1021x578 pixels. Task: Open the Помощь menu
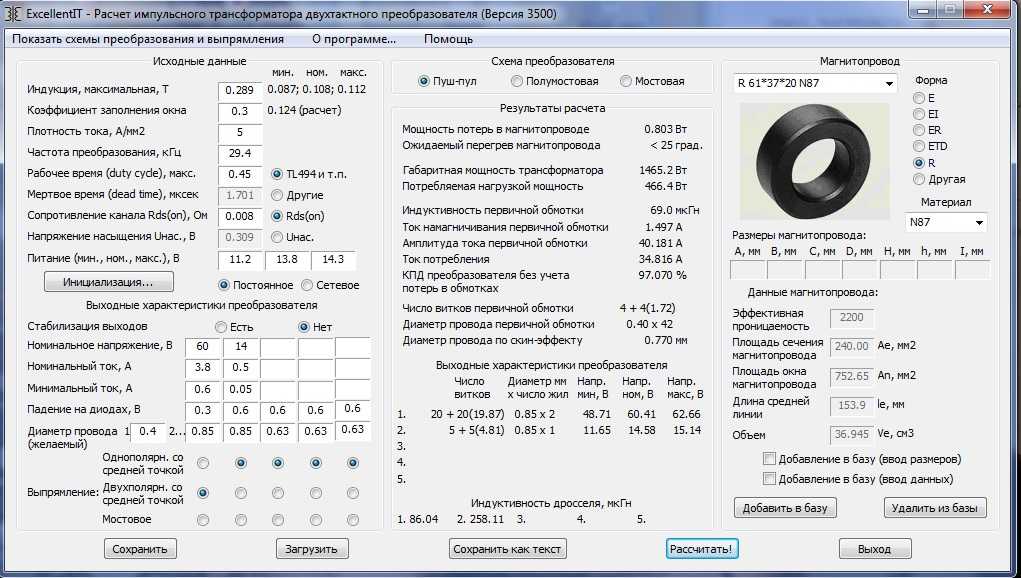(448, 39)
